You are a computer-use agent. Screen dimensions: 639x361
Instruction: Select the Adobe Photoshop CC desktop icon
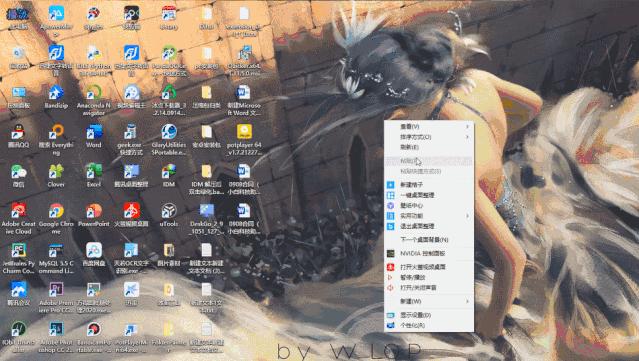pos(56,337)
